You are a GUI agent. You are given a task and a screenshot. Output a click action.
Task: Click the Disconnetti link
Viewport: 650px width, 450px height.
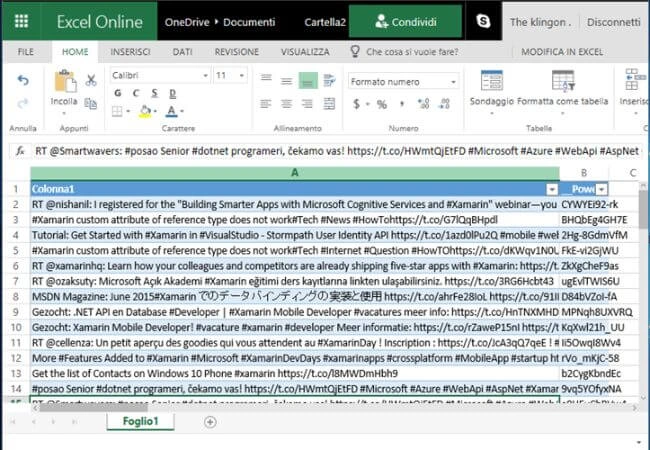click(x=614, y=22)
